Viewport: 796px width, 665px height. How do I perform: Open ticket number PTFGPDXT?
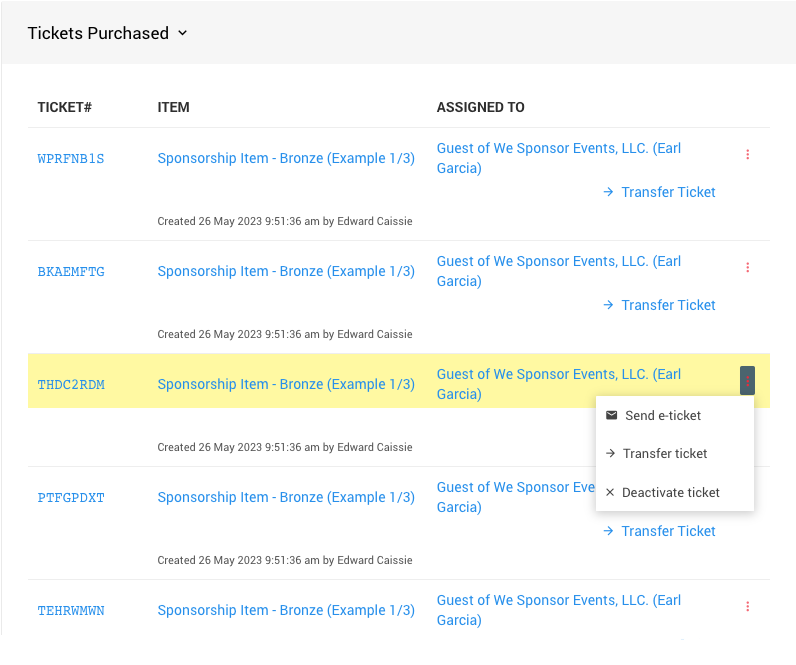tap(71, 498)
